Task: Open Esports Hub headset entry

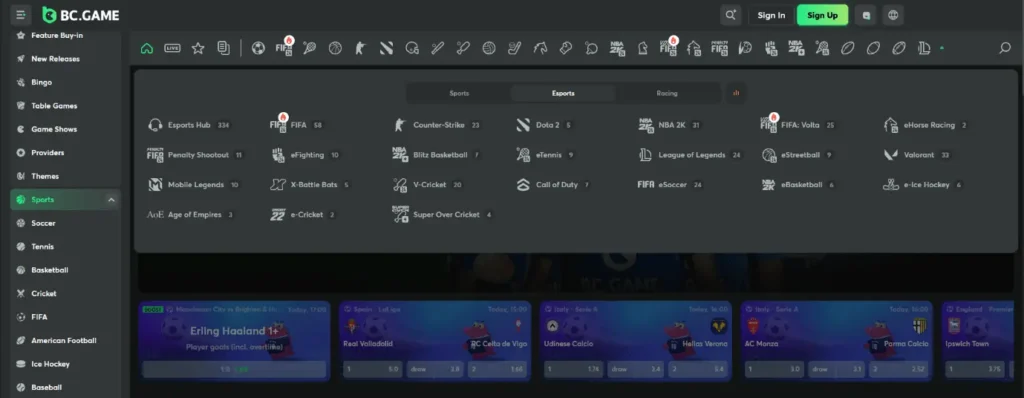Action: click(x=189, y=125)
